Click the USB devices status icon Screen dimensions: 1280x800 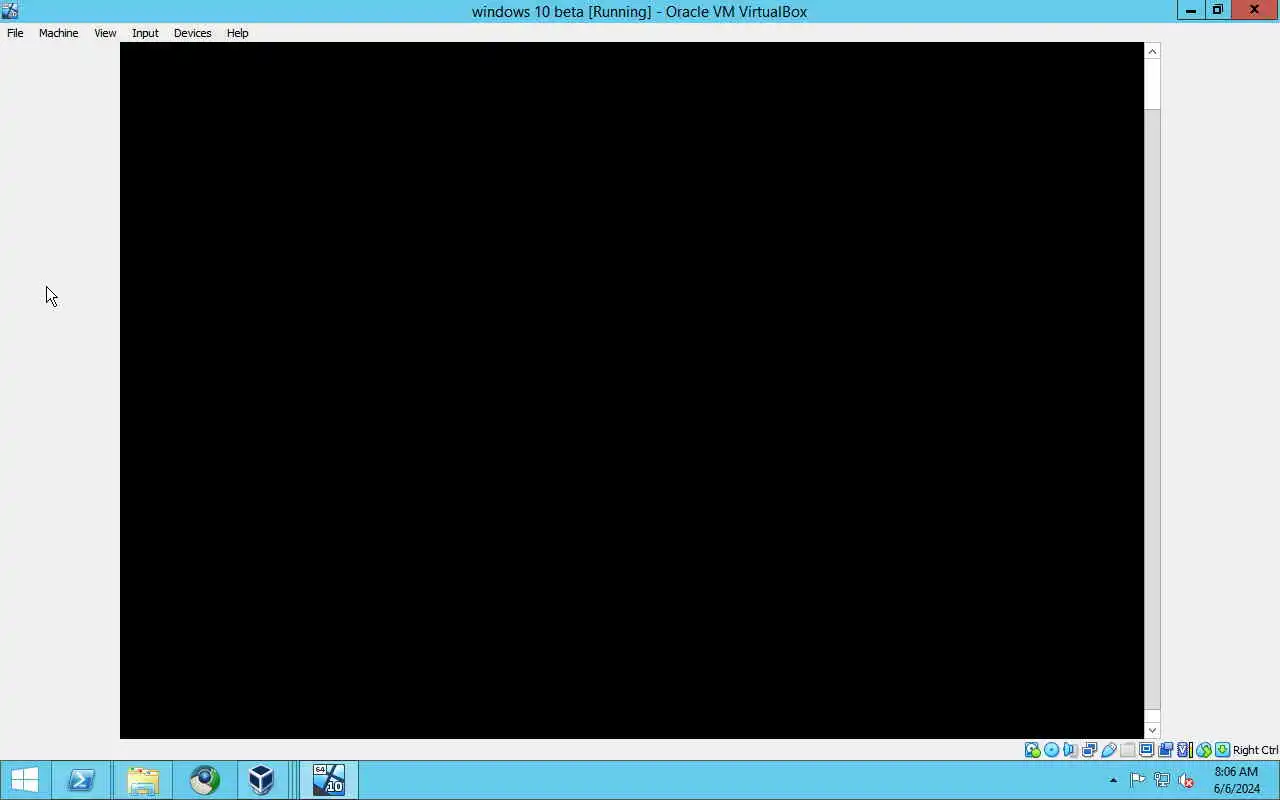point(1108,750)
